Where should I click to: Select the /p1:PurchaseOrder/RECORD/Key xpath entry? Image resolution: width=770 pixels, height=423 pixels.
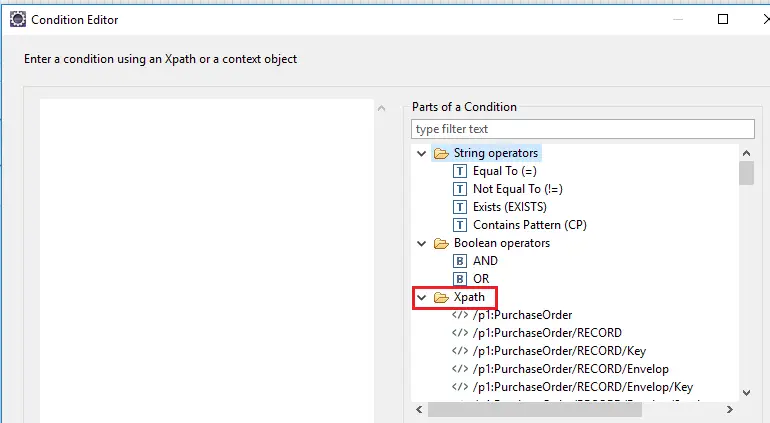[x=559, y=351]
